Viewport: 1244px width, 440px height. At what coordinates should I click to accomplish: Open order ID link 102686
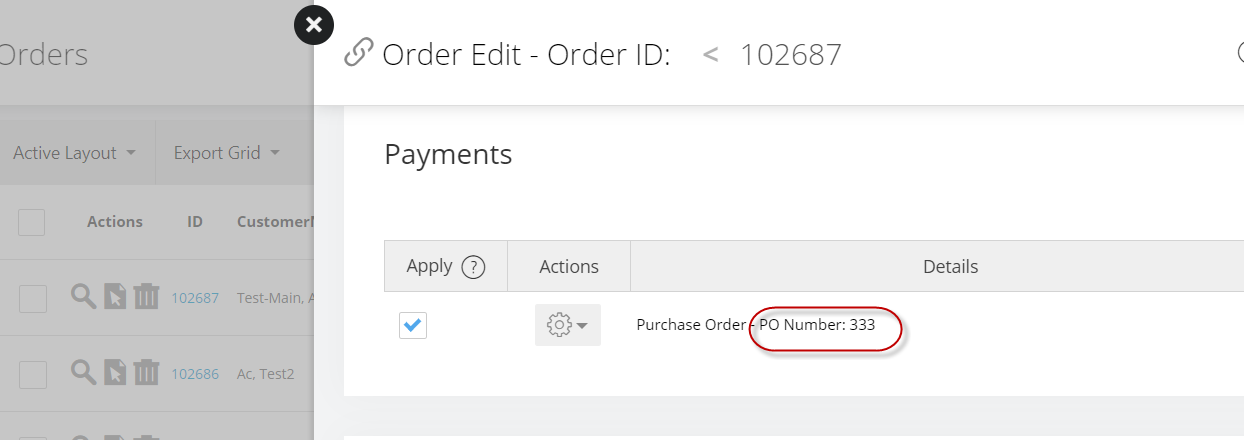pyautogui.click(x=195, y=374)
